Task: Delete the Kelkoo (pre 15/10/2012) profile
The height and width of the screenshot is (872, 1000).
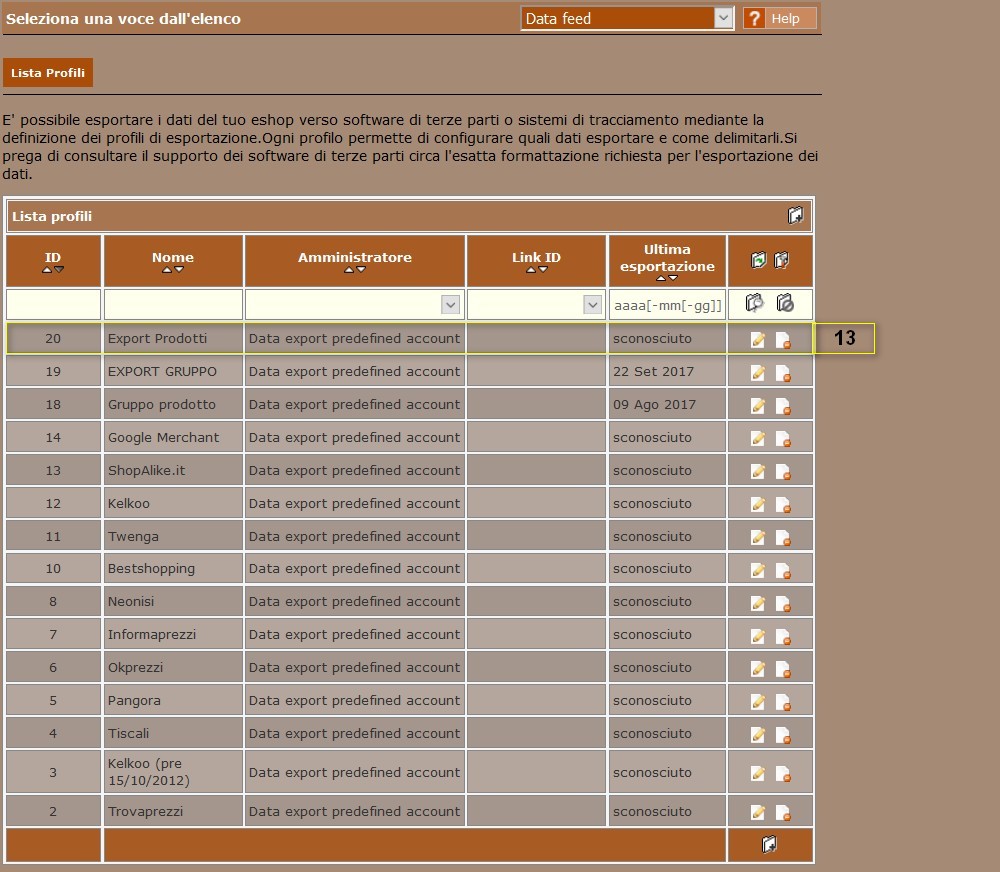Action: click(783, 774)
